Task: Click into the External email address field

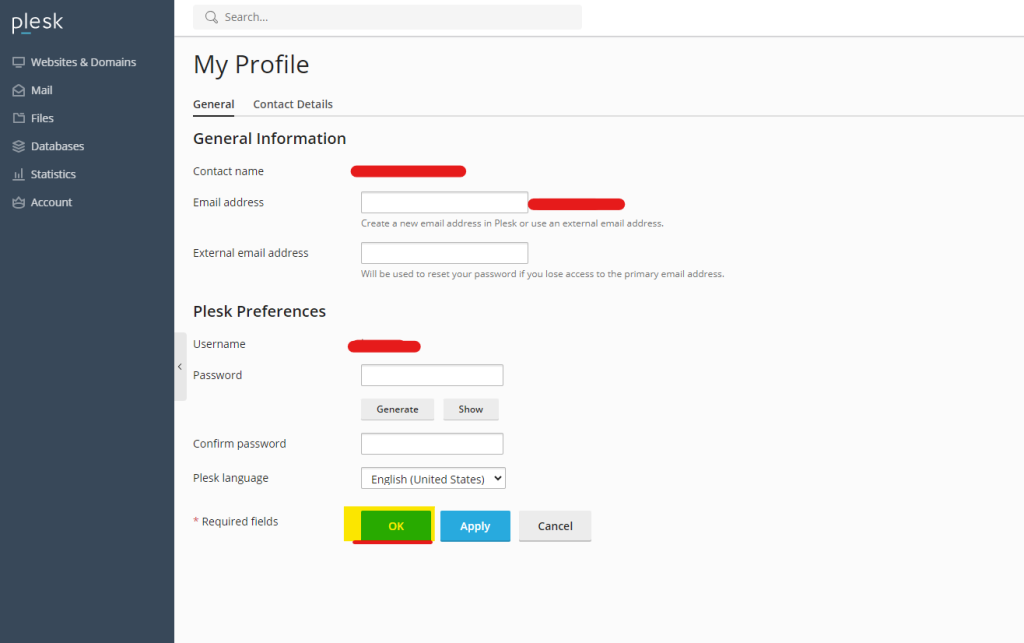Action: click(444, 253)
